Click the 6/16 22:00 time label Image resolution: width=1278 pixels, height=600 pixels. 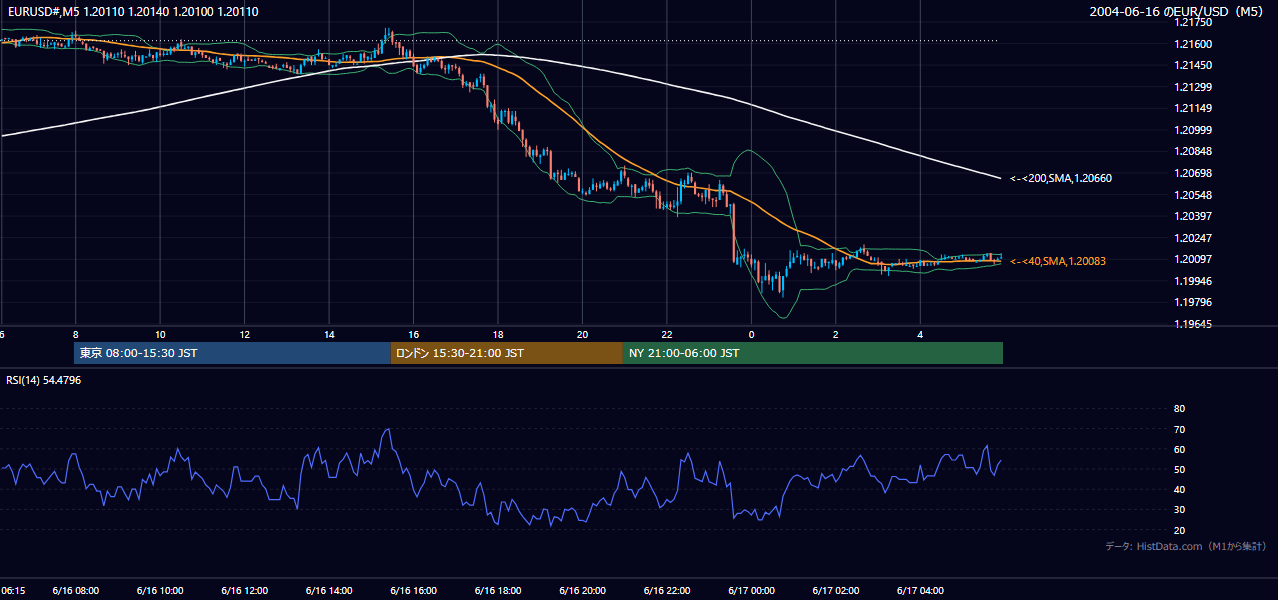pyautogui.click(x=667, y=591)
